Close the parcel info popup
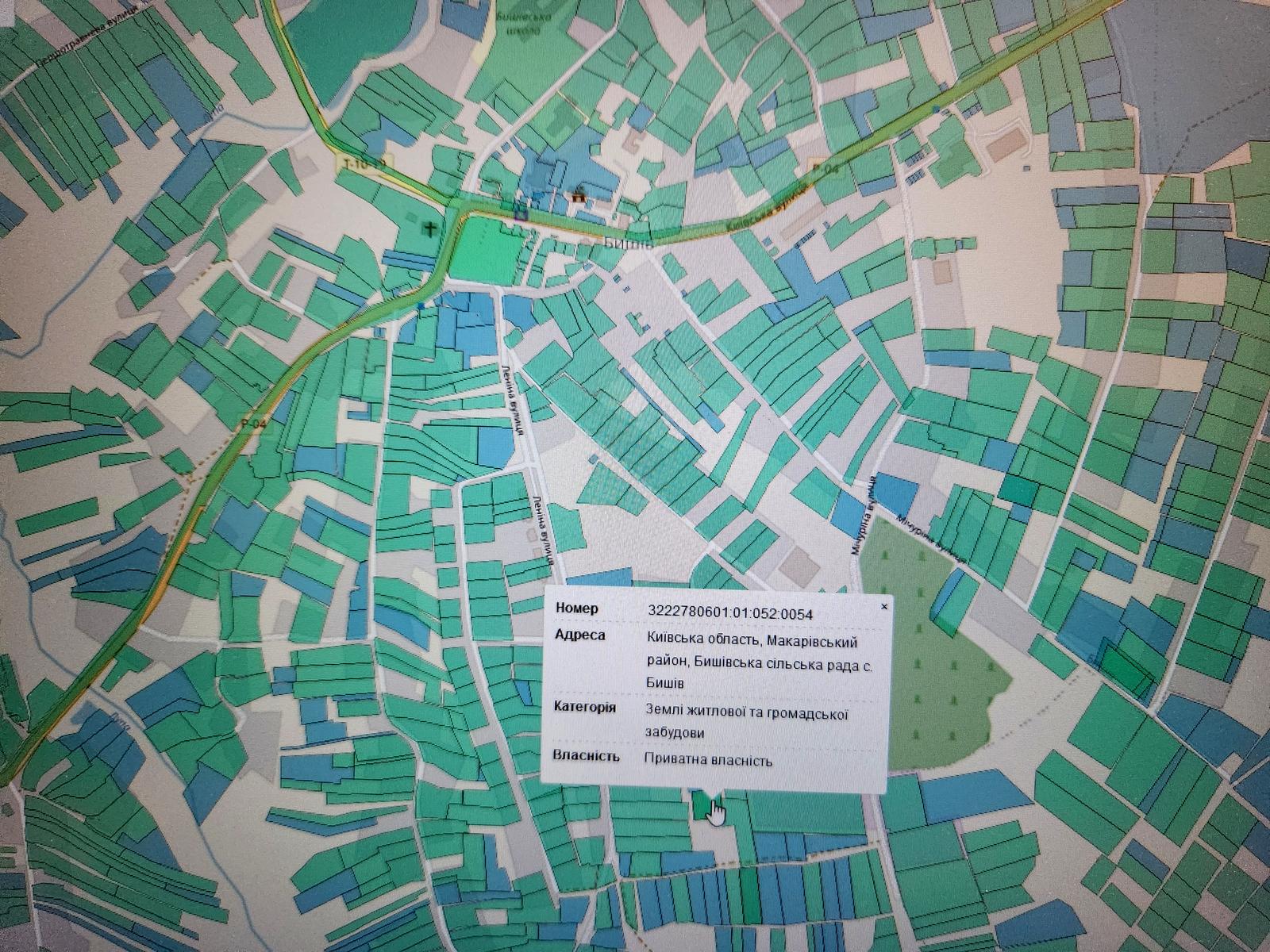The image size is (1270, 952). [884, 607]
